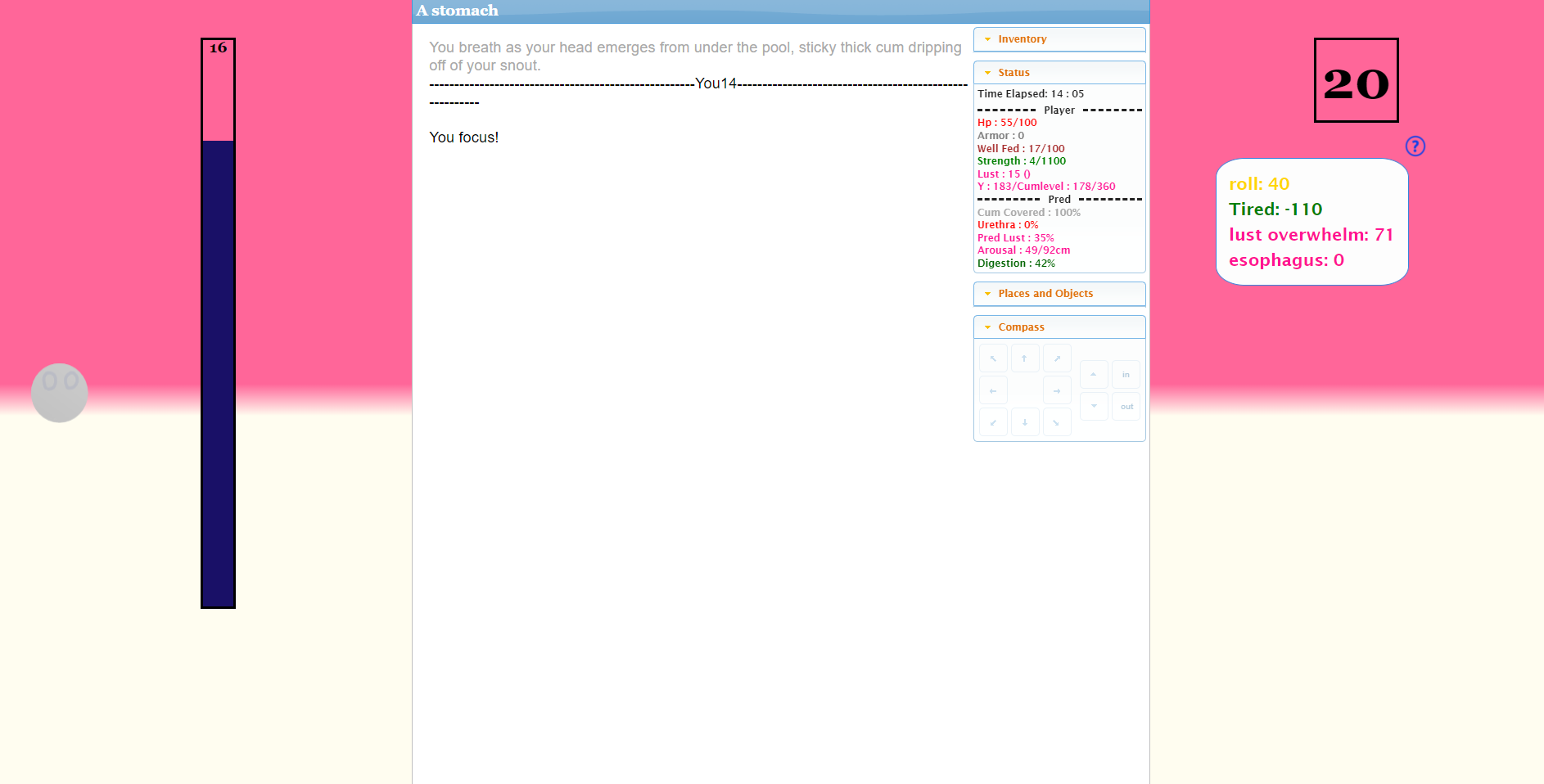Click the "Time Elapsed: 14 : 05" status line
This screenshot has height=784, width=1544.
[x=1031, y=94]
